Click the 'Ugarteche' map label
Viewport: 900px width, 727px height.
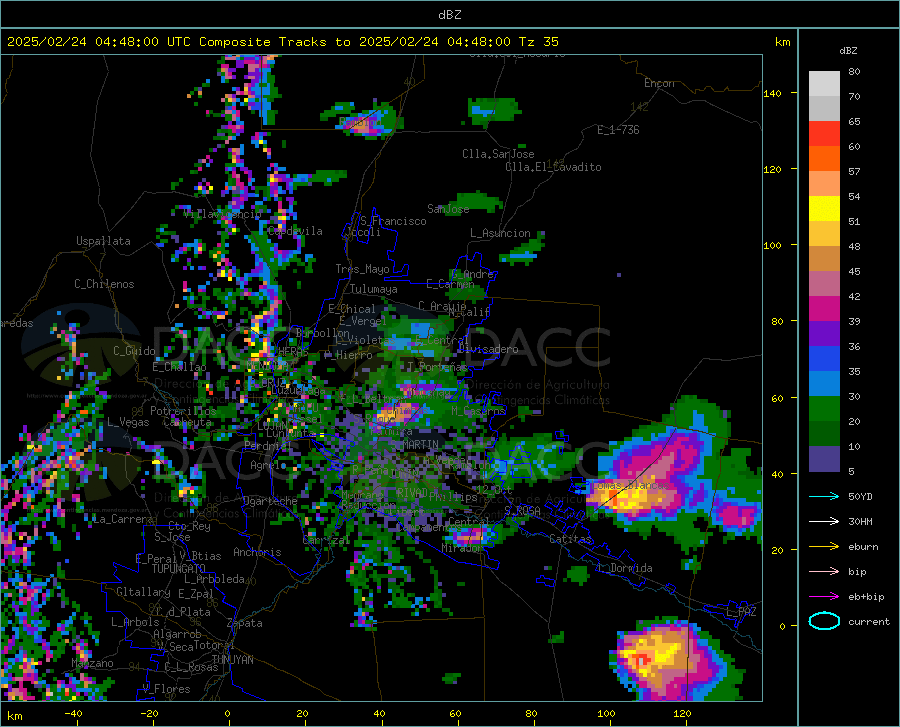(270, 500)
